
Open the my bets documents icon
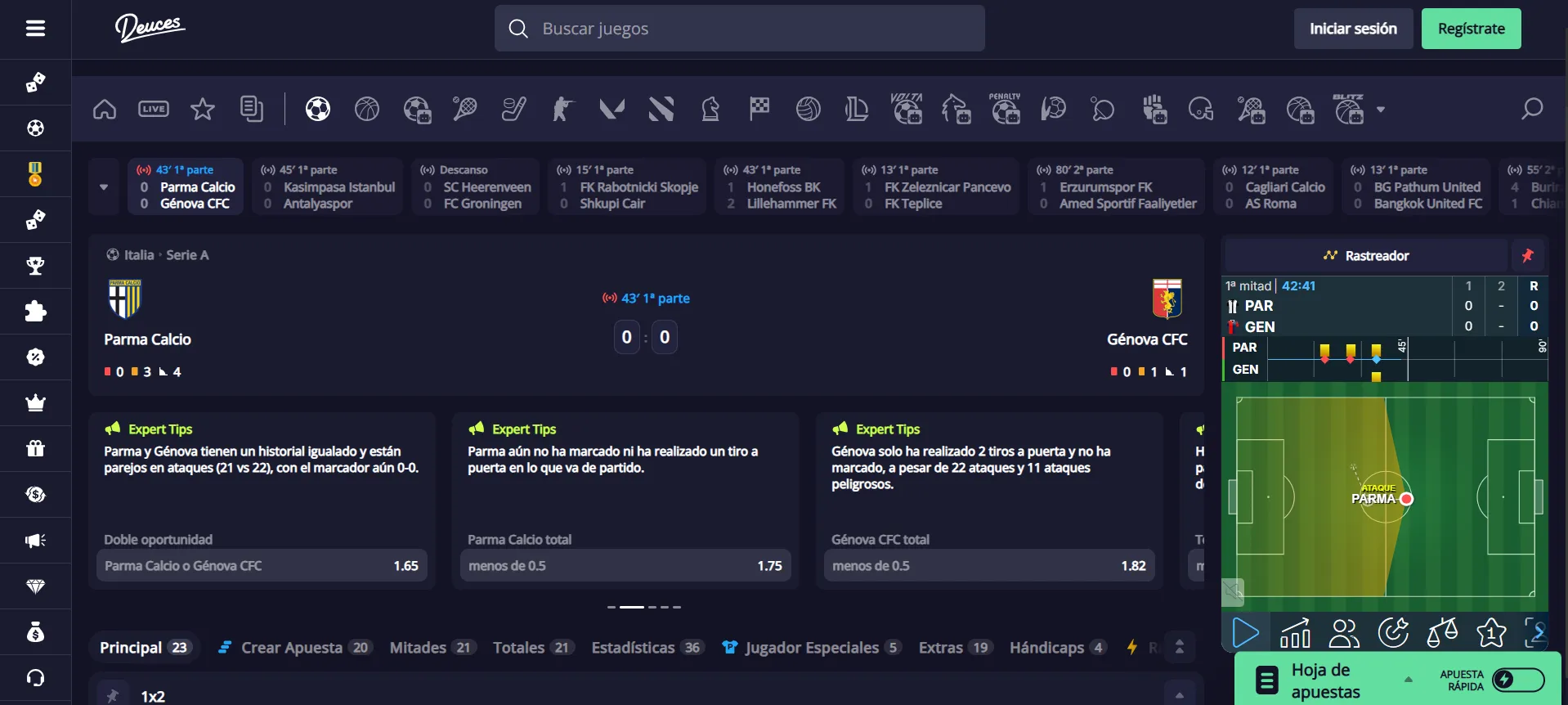pyautogui.click(x=252, y=109)
